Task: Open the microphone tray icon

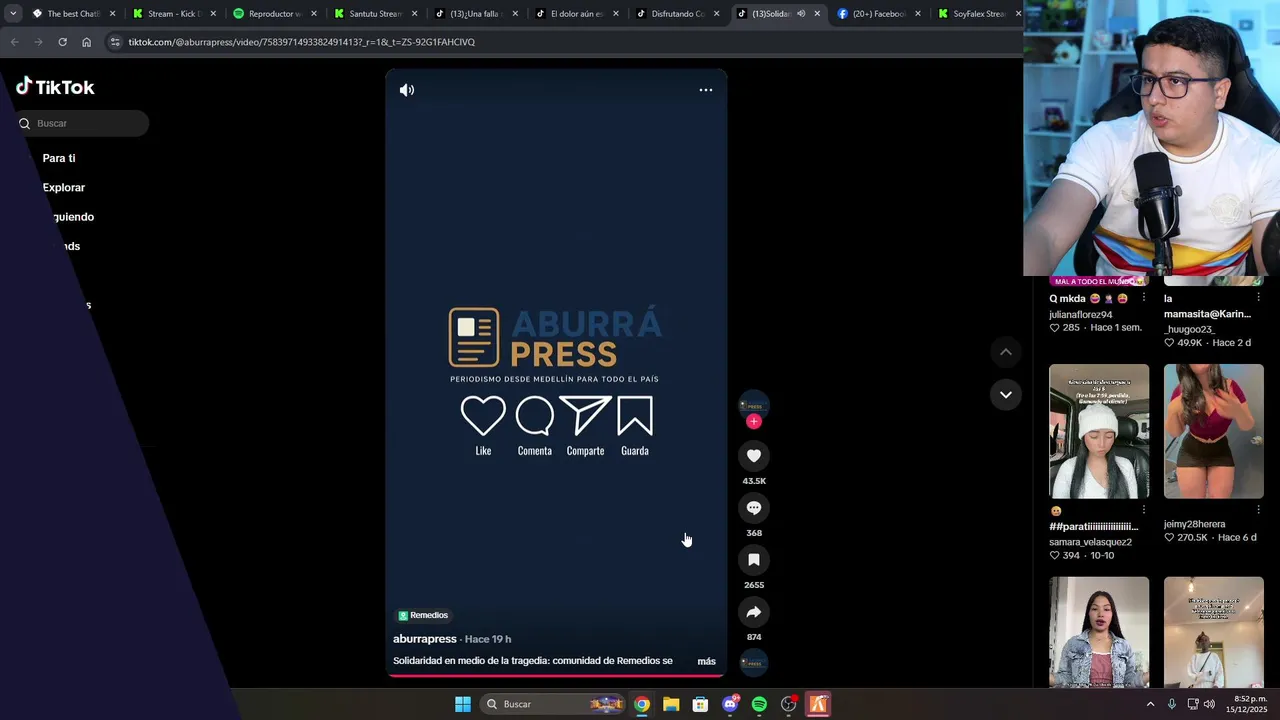Action: [1172, 704]
